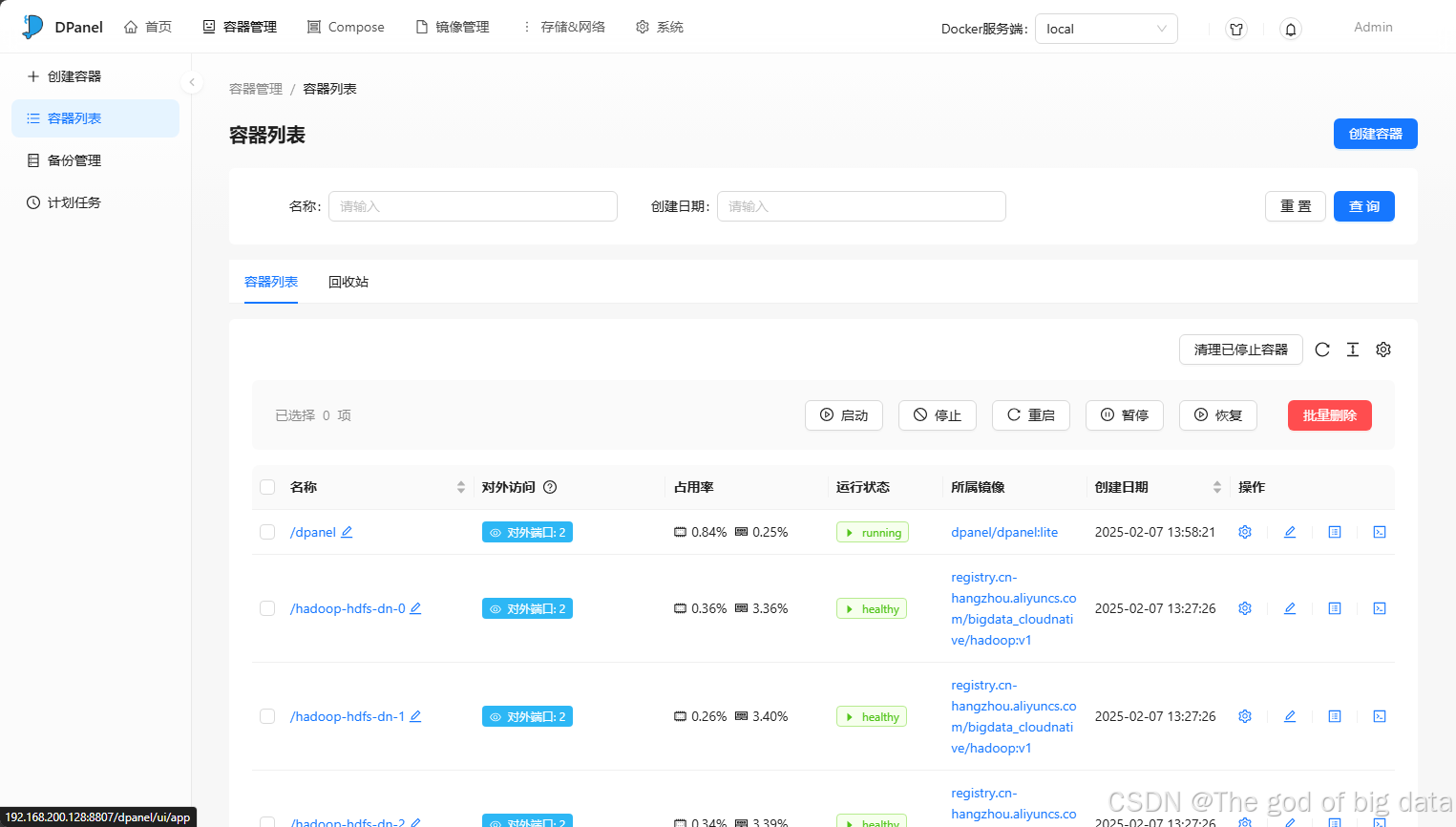Open the 系统 nav menu
The height and width of the screenshot is (827, 1456).
point(660,27)
